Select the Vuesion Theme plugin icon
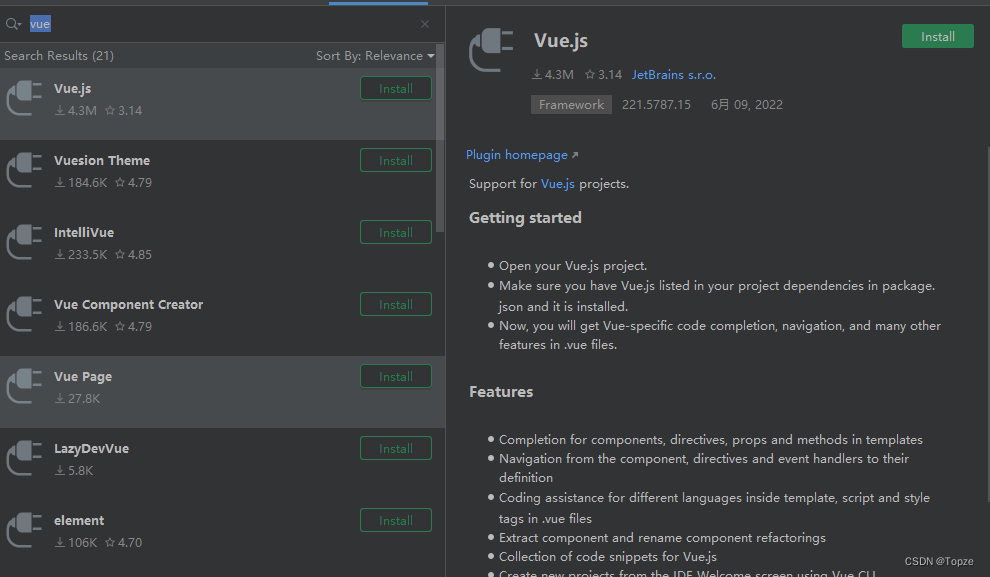Viewport: 990px width, 577px height. [24, 170]
